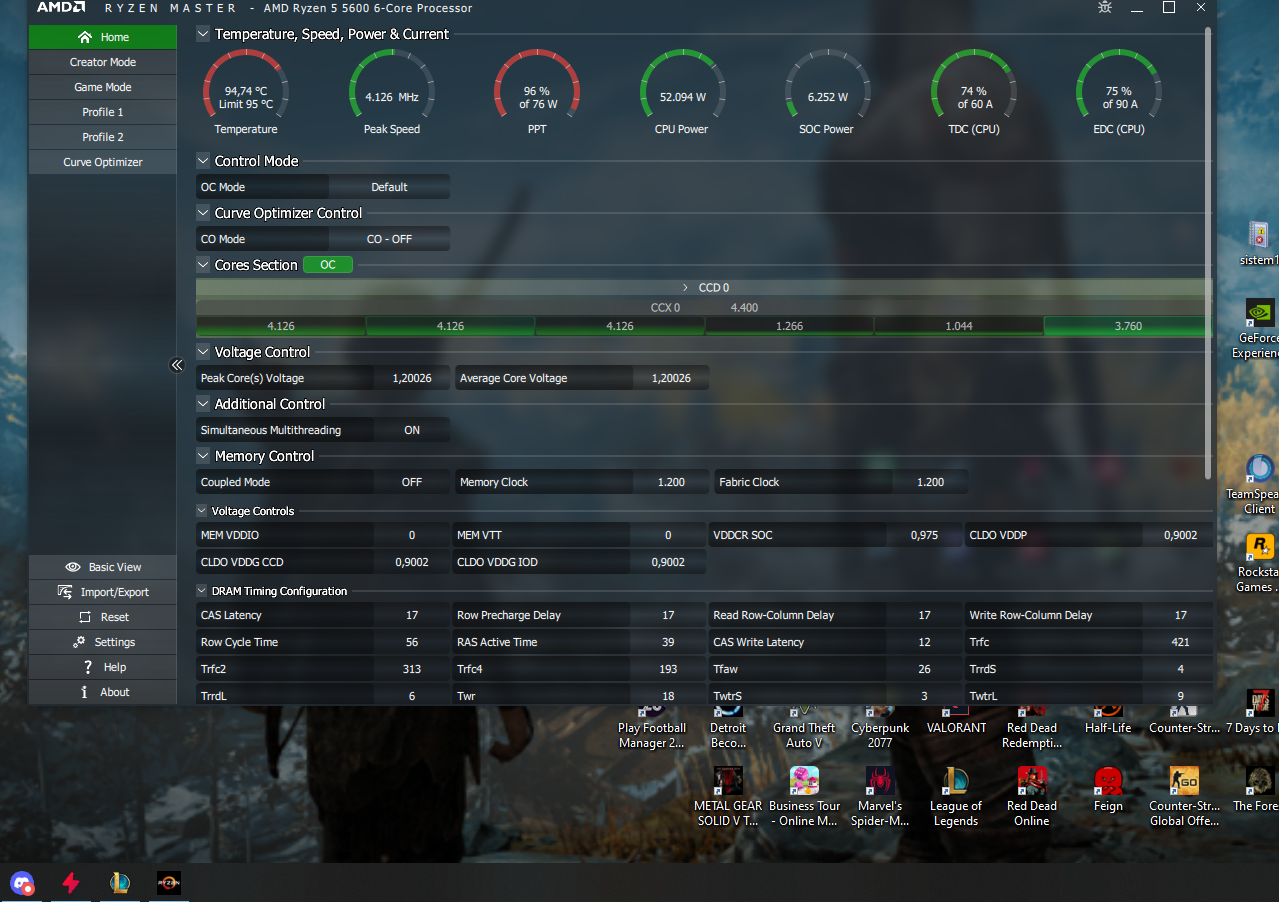This screenshot has height=902, width=1279.
Task: Open Feign desktop shortcut
Action: pyautogui.click(x=1108, y=789)
